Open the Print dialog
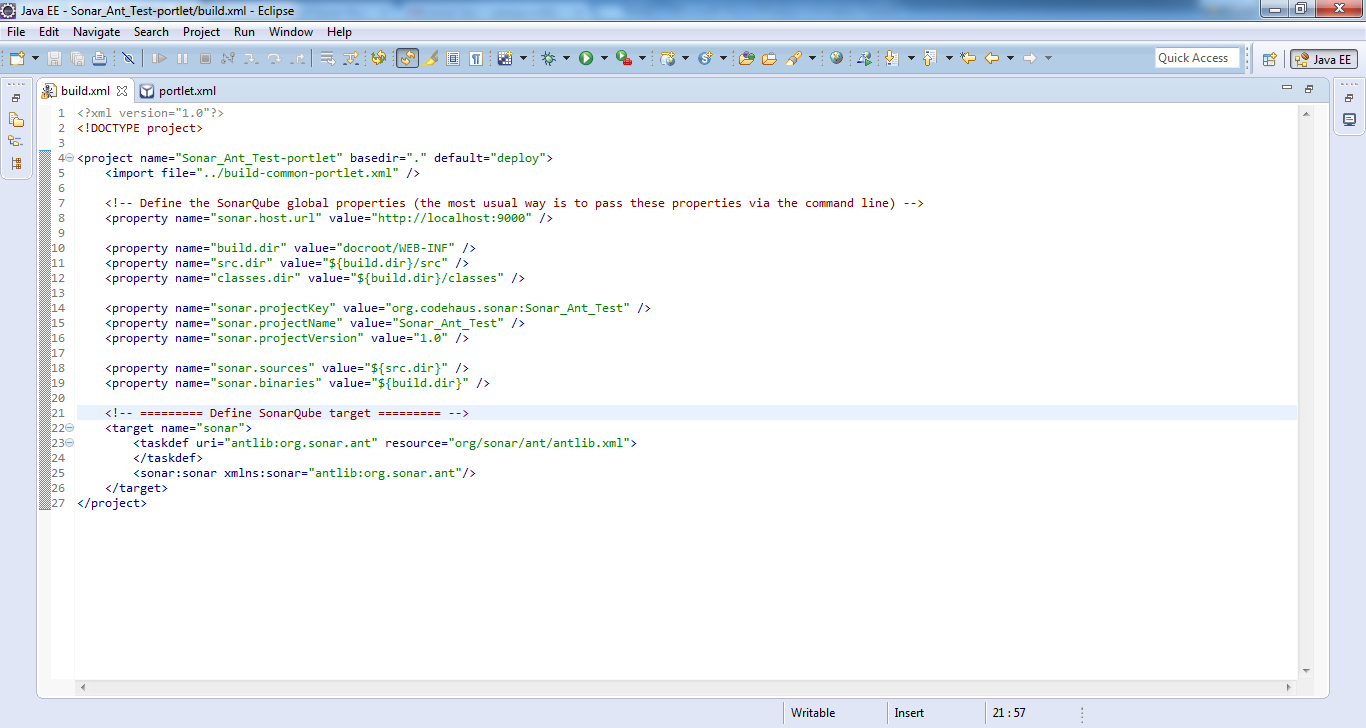1366x728 pixels. [x=100, y=58]
